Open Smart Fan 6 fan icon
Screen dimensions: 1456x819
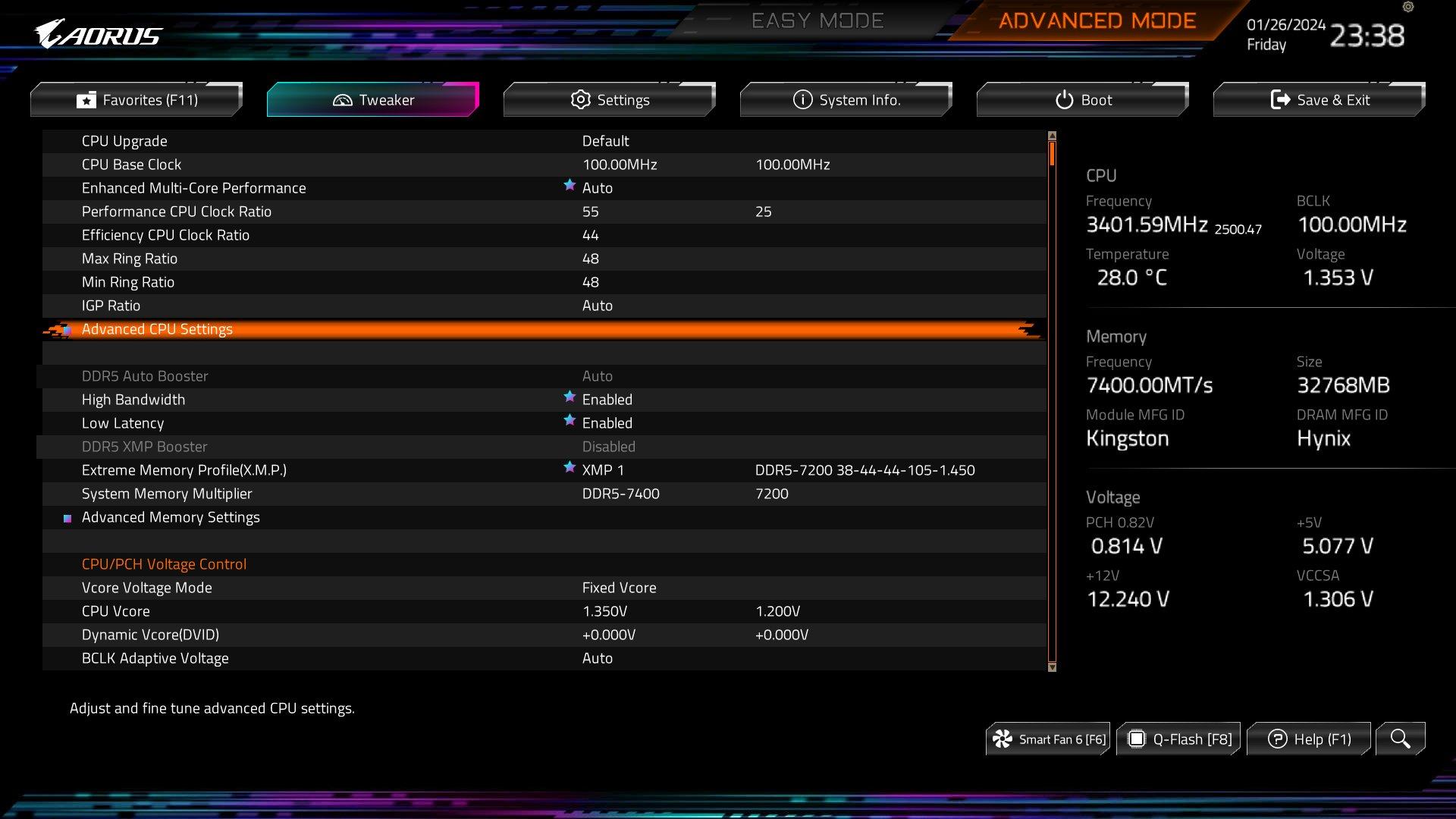pos(1003,739)
